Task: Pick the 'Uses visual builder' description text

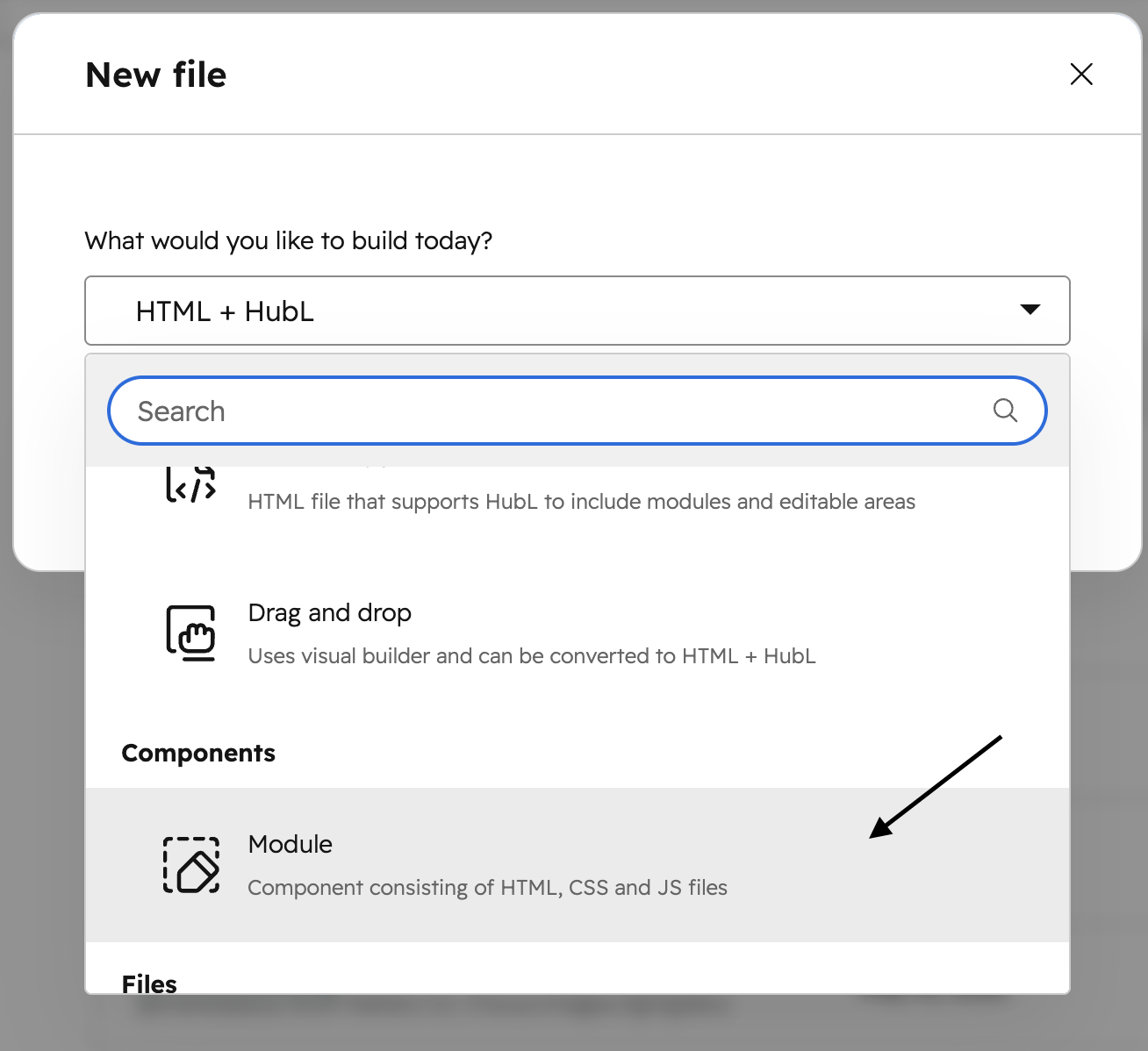Action: tap(532, 656)
